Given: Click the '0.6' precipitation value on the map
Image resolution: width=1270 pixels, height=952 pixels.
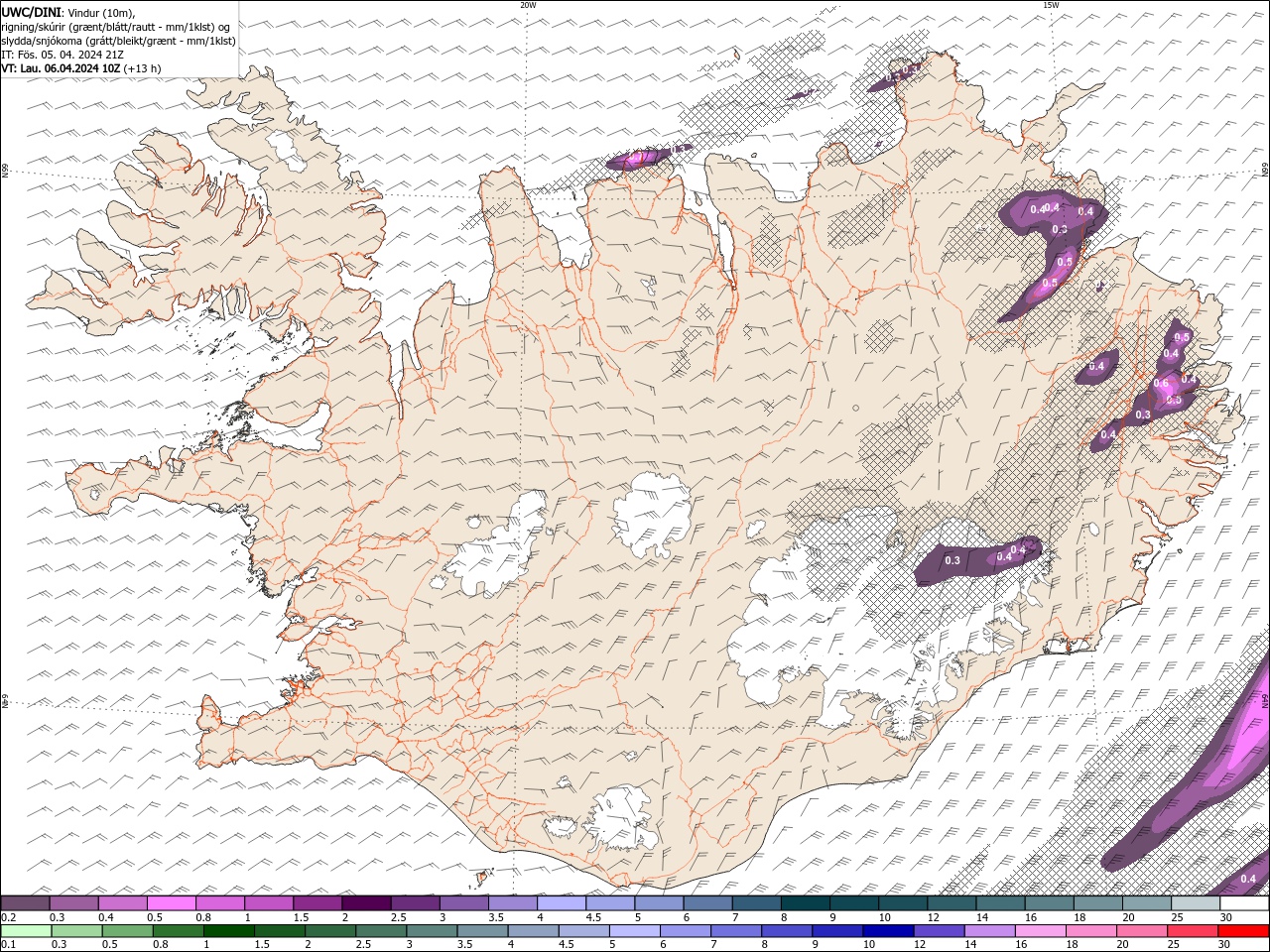Looking at the screenshot, I should (1161, 383).
